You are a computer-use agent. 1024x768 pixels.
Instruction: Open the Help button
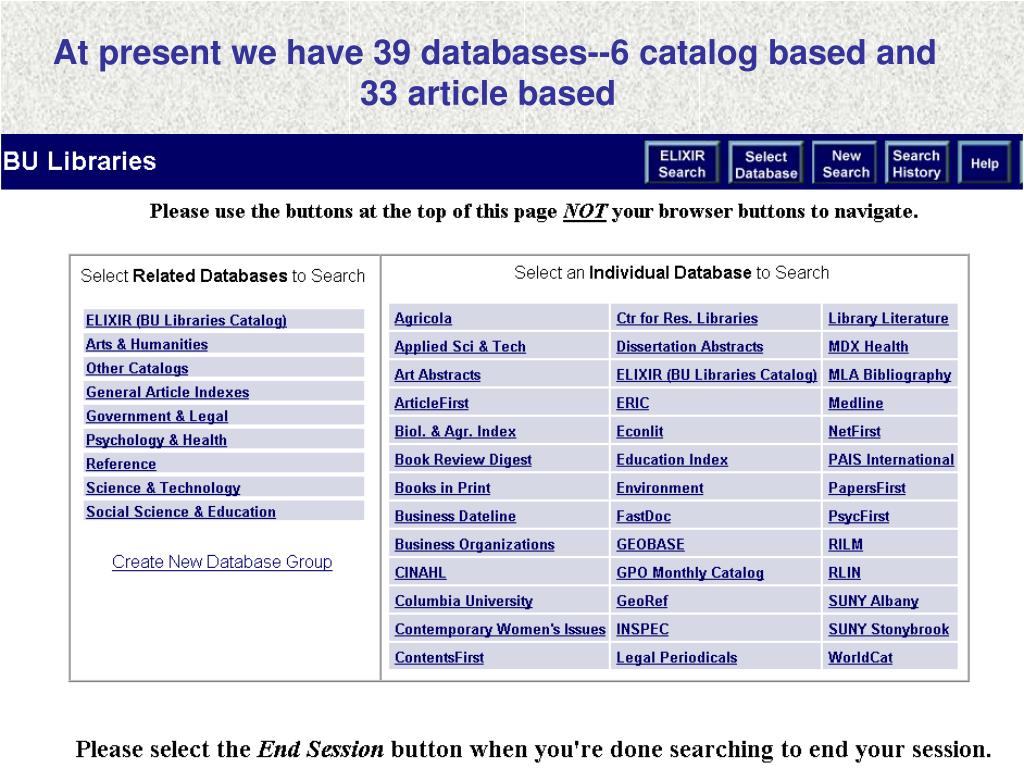[x=984, y=163]
